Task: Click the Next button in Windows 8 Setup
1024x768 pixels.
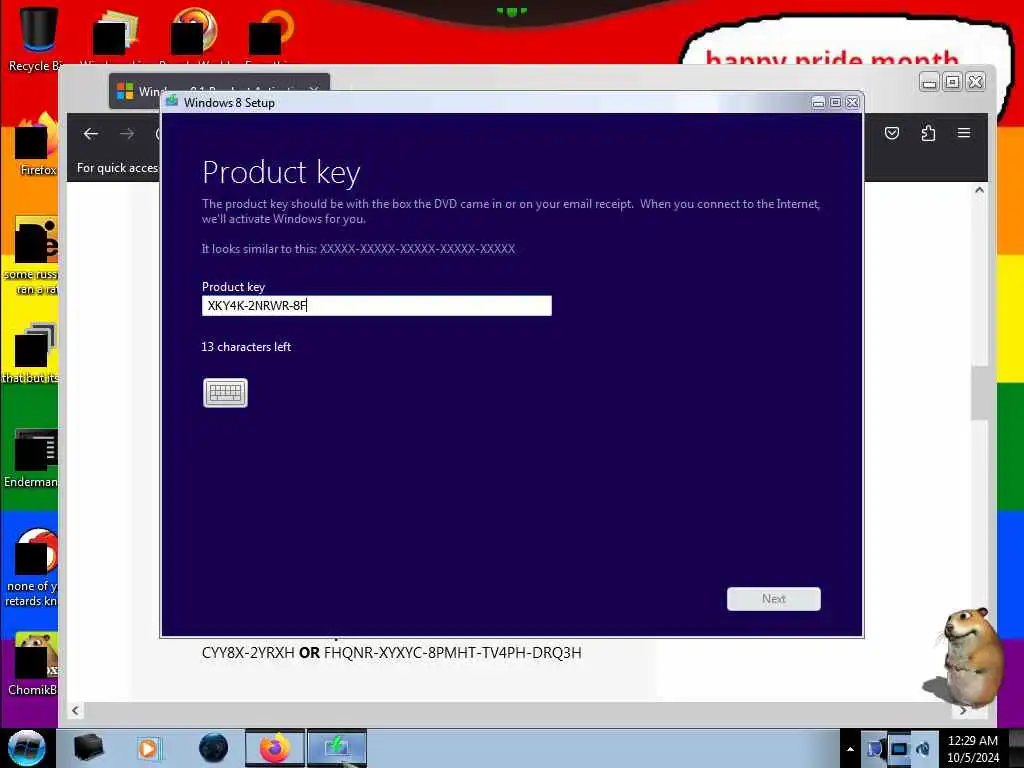Action: pos(773,599)
